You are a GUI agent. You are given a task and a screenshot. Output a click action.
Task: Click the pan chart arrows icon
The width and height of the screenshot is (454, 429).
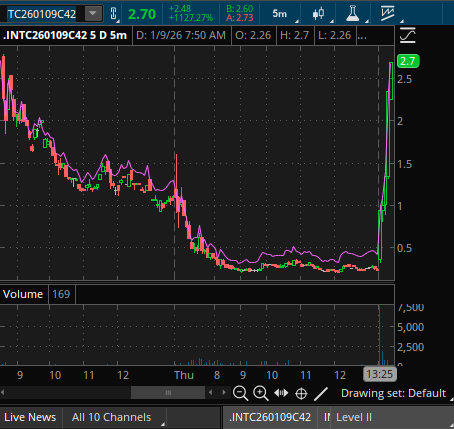(281, 393)
